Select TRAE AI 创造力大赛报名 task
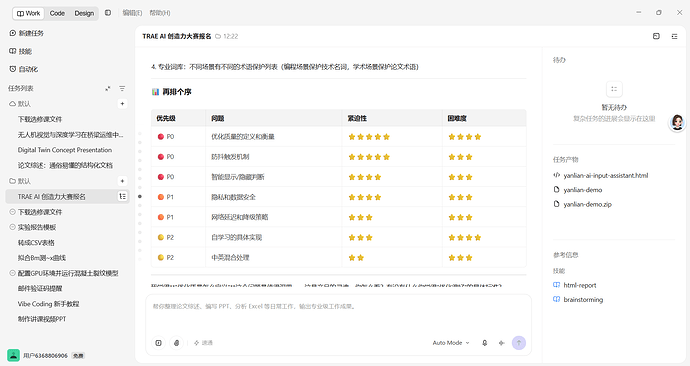Image resolution: width=690 pixels, height=366 pixels. [67, 197]
